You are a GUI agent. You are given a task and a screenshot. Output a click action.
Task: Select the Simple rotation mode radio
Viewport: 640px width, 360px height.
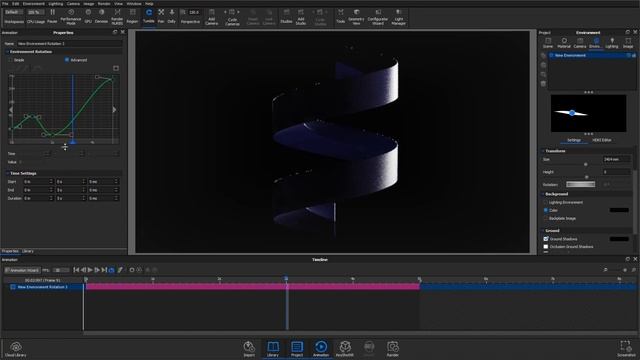(x=11, y=60)
